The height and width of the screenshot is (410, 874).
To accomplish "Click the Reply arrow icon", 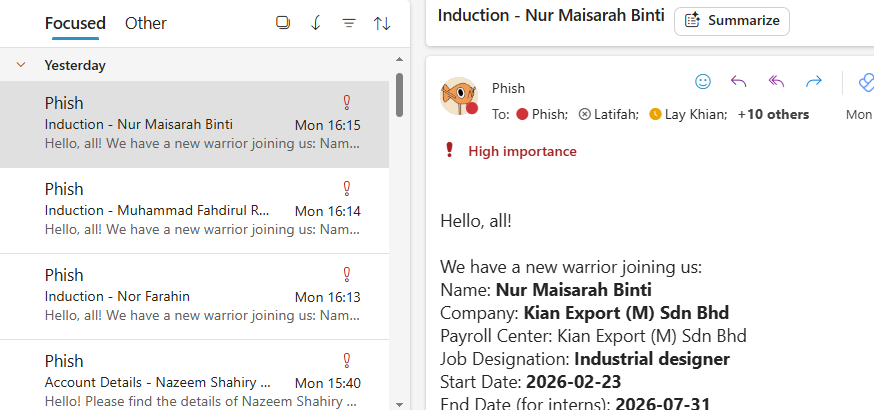I will coord(739,82).
